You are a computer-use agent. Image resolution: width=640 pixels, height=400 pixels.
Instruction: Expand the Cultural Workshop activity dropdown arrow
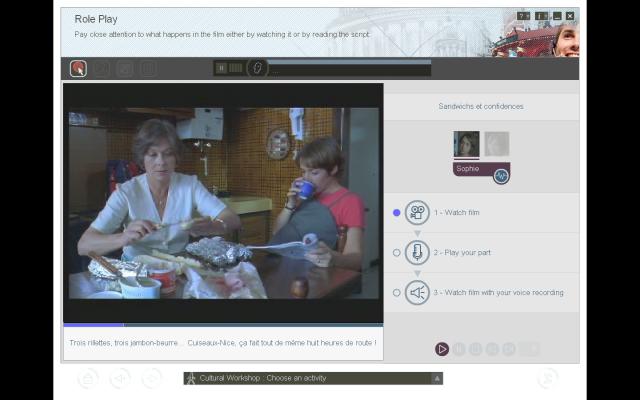436,379
